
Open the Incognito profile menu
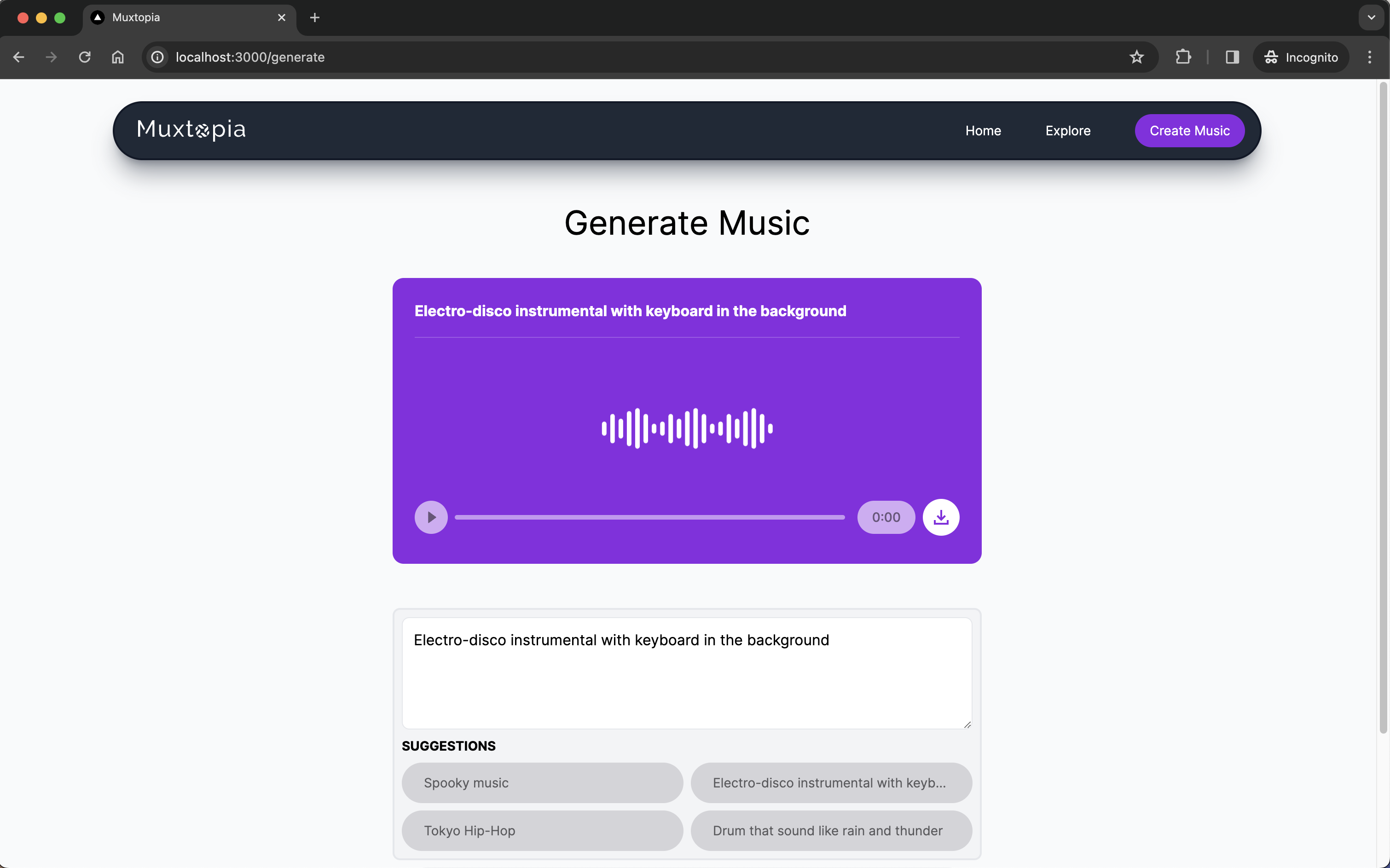(x=1301, y=57)
